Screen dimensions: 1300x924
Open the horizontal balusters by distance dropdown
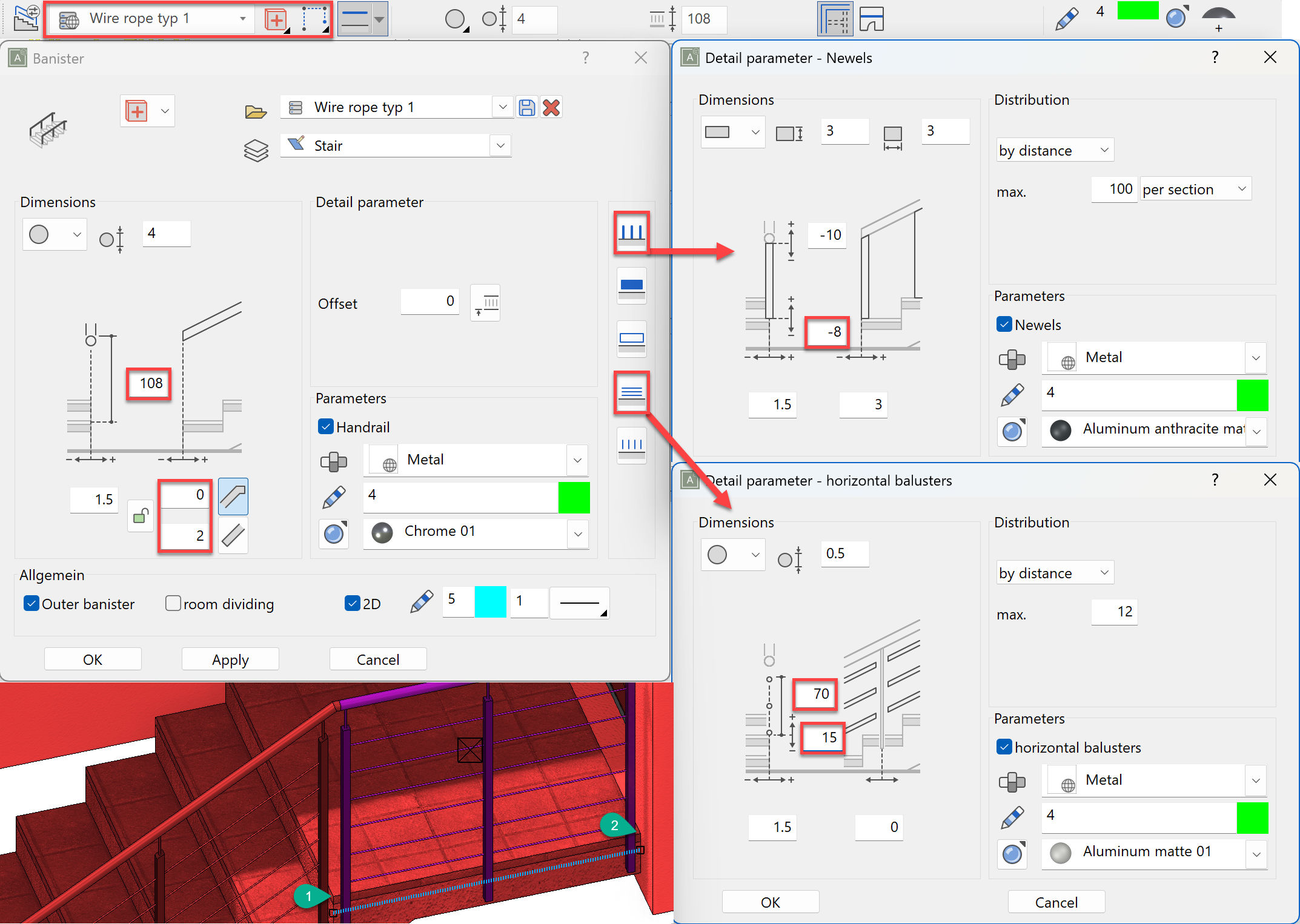[1055, 573]
